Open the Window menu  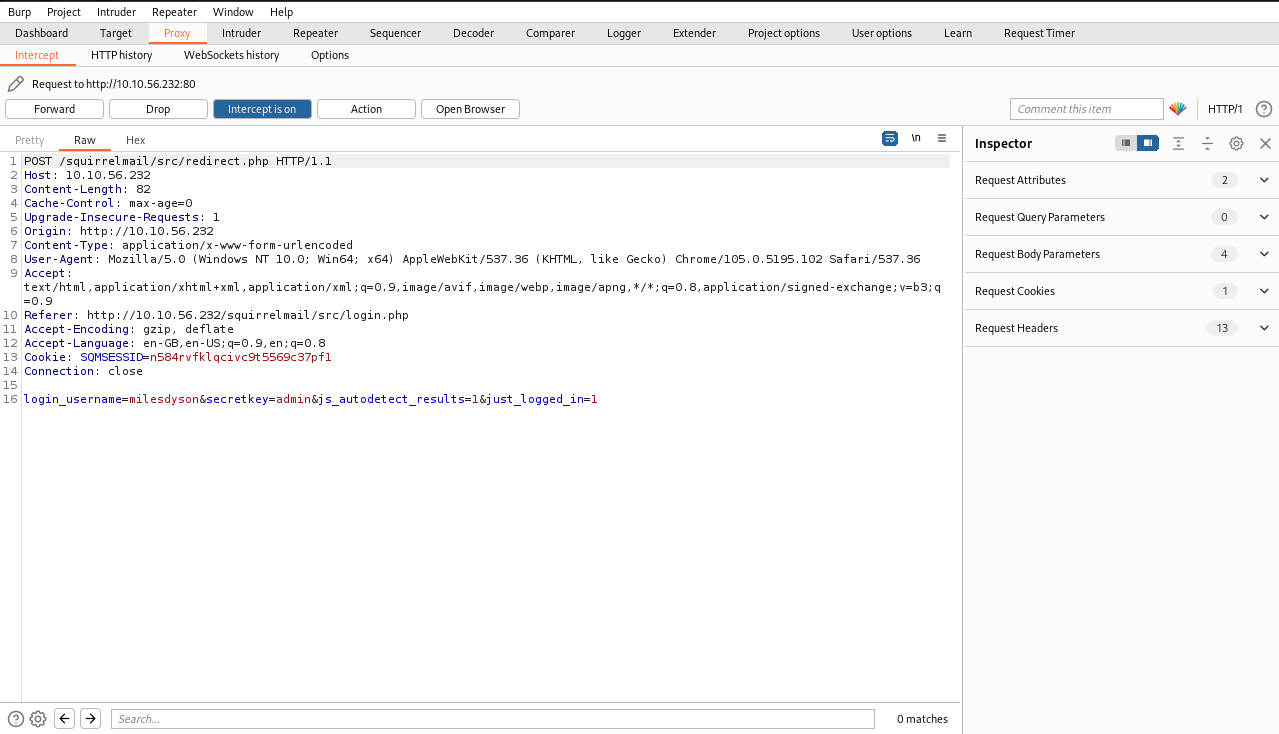coord(233,12)
